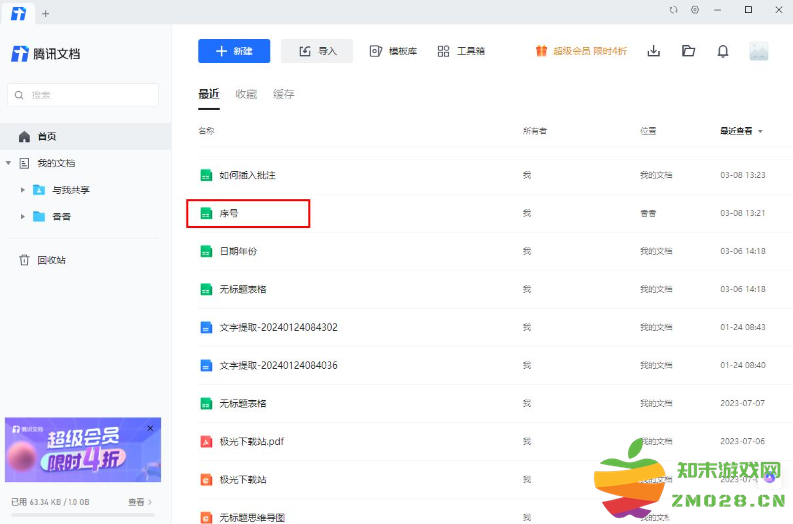Open the 模板库 template library

393,51
